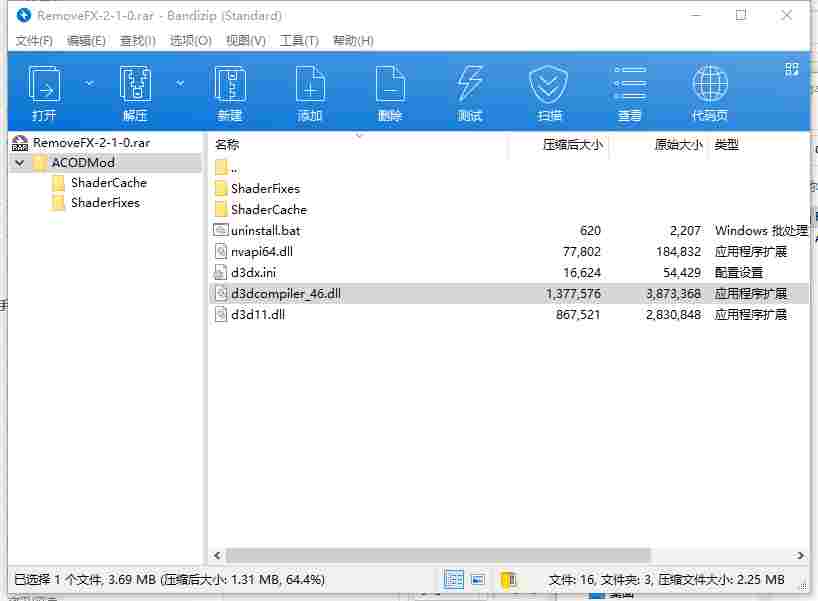This screenshot has width=818, height=601.
Task: Select ShaderCache in the left tree
Action: coord(109,183)
